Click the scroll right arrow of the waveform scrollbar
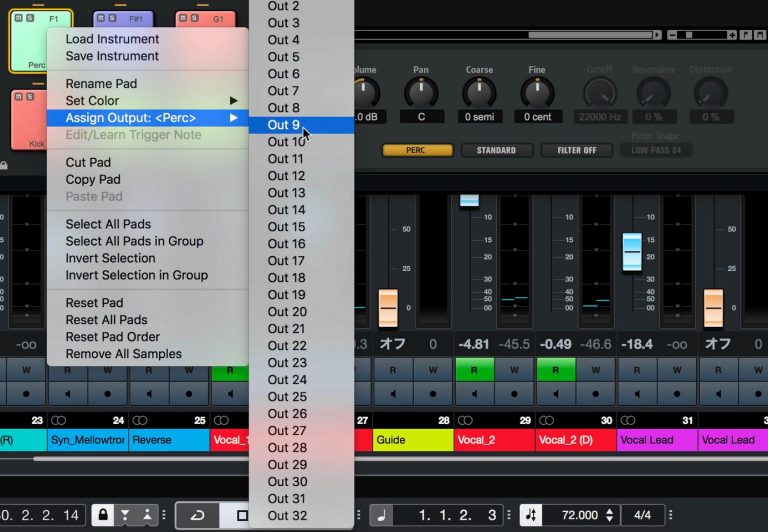The width and height of the screenshot is (768, 532). click(x=657, y=35)
